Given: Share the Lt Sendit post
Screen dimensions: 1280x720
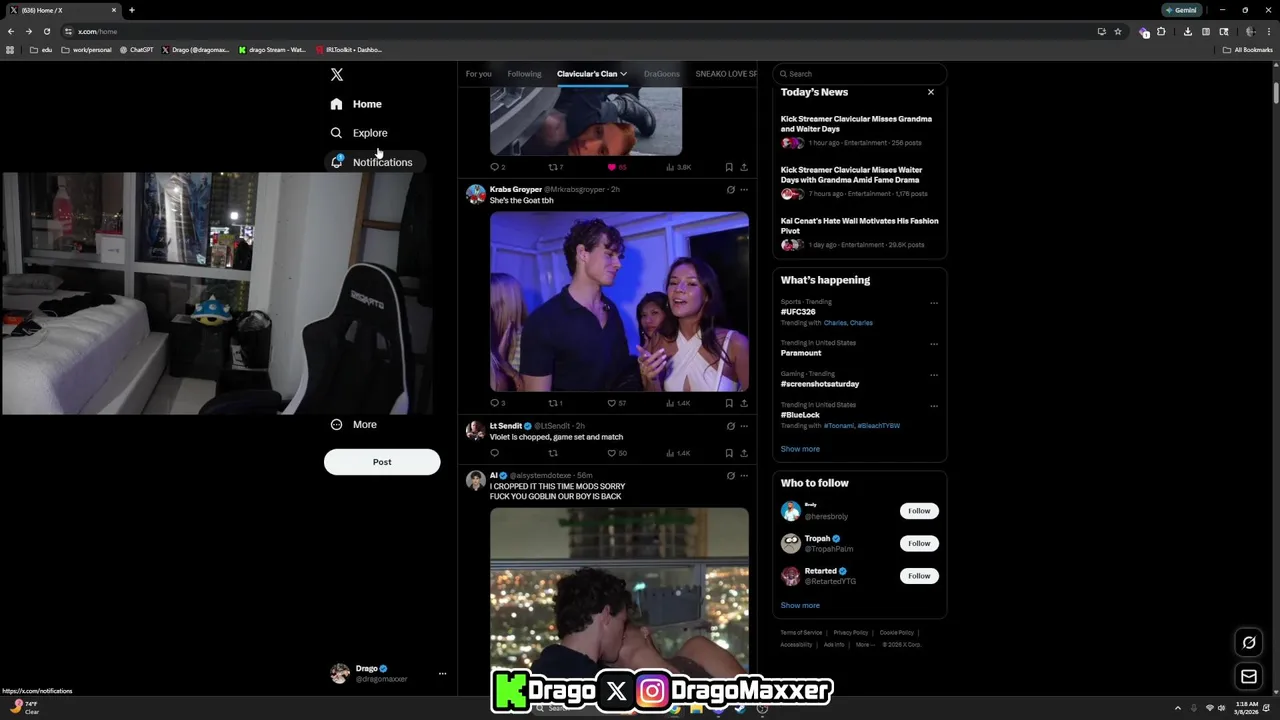Looking at the screenshot, I should [x=744, y=453].
